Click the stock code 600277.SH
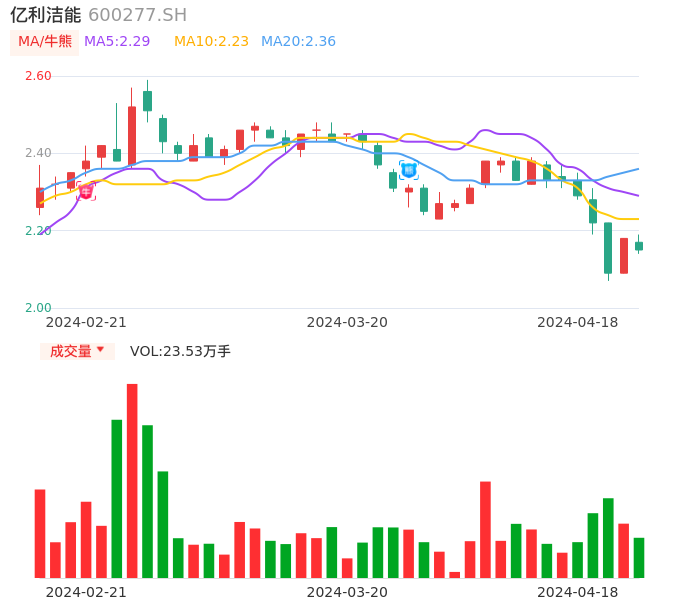The width and height of the screenshot is (686, 606). (137, 15)
